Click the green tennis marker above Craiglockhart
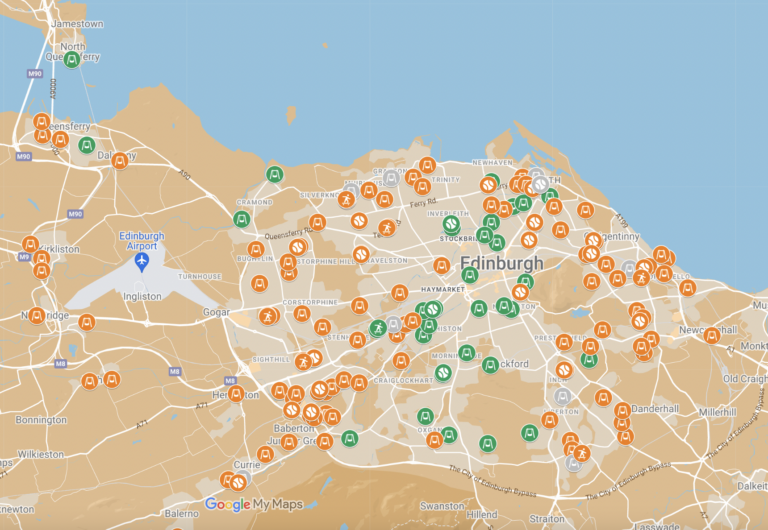Screen dimensions: 768x530 tap(443, 373)
